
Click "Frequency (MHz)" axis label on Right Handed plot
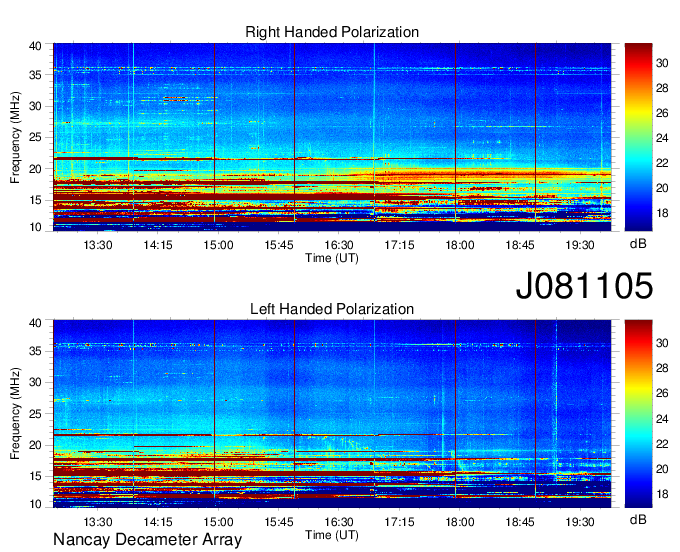[x=15, y=137]
